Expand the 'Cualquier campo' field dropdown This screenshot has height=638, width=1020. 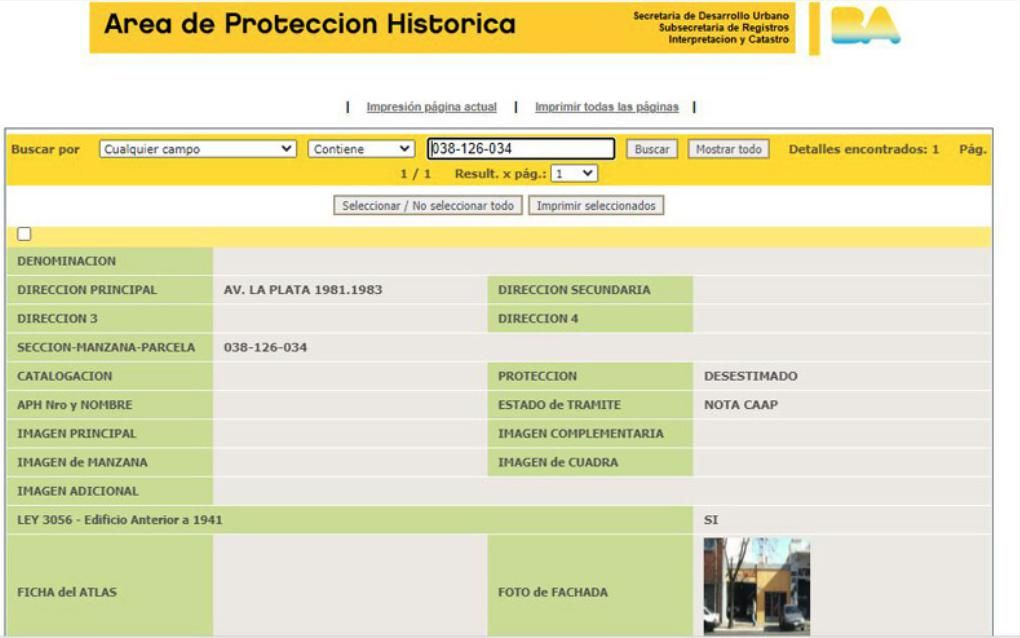coord(198,149)
